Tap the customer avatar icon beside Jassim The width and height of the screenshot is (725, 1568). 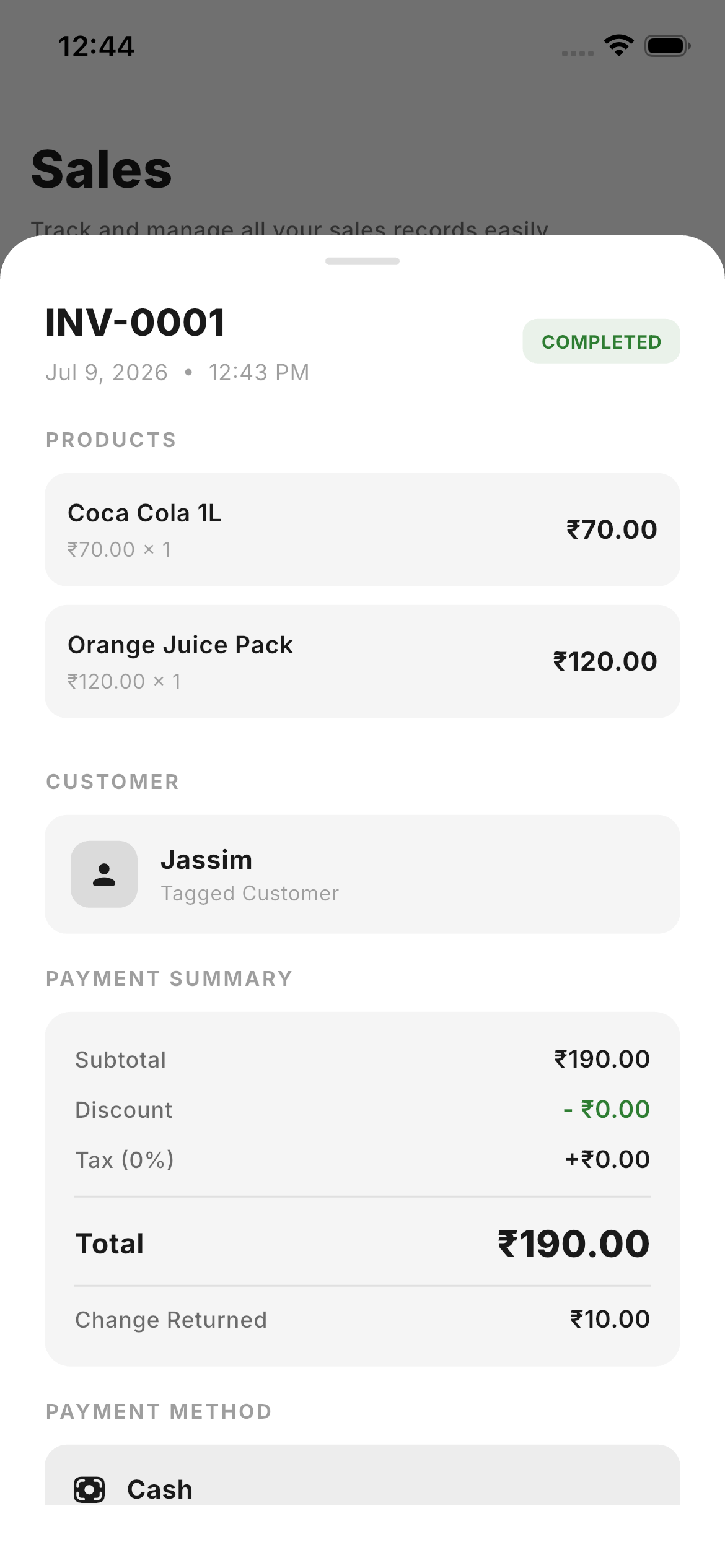coord(104,874)
